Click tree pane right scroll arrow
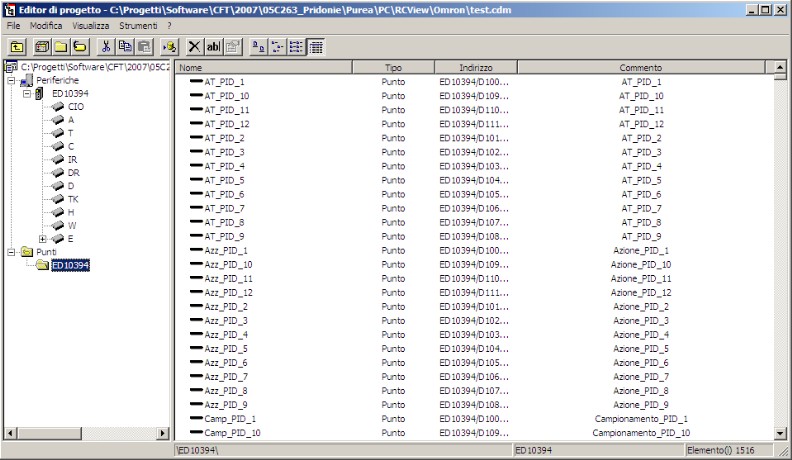The height and width of the screenshot is (460, 792). tap(162, 433)
